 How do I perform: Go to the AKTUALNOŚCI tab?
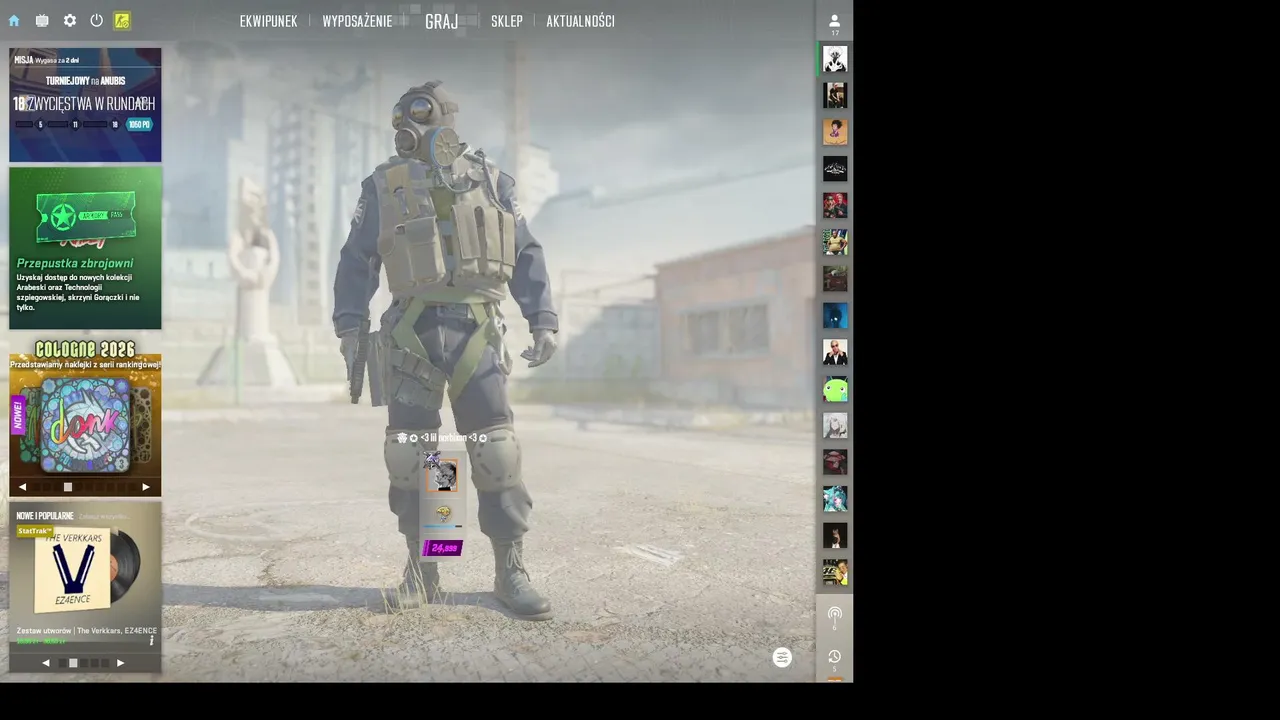pos(580,21)
